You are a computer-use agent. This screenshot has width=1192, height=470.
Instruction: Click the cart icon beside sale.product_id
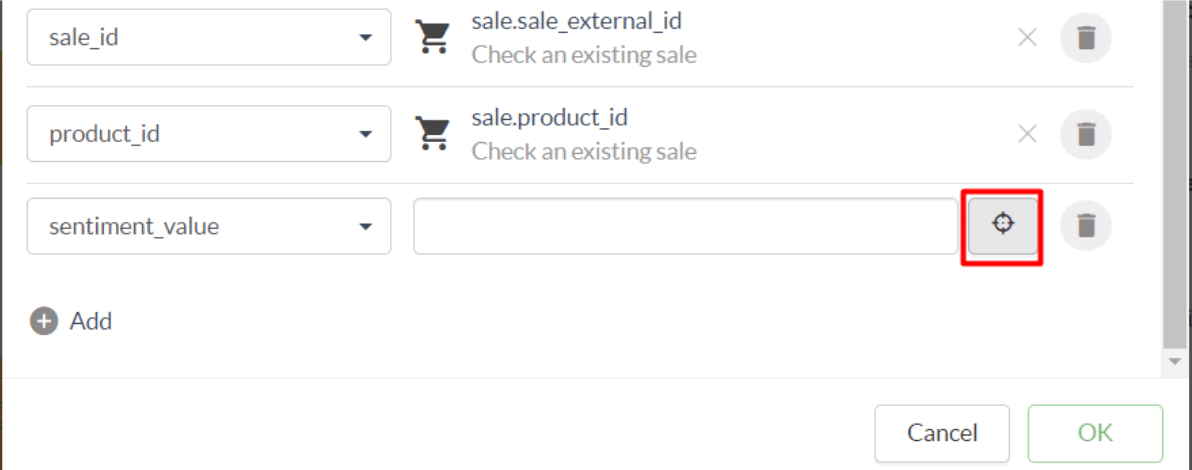[432, 133]
